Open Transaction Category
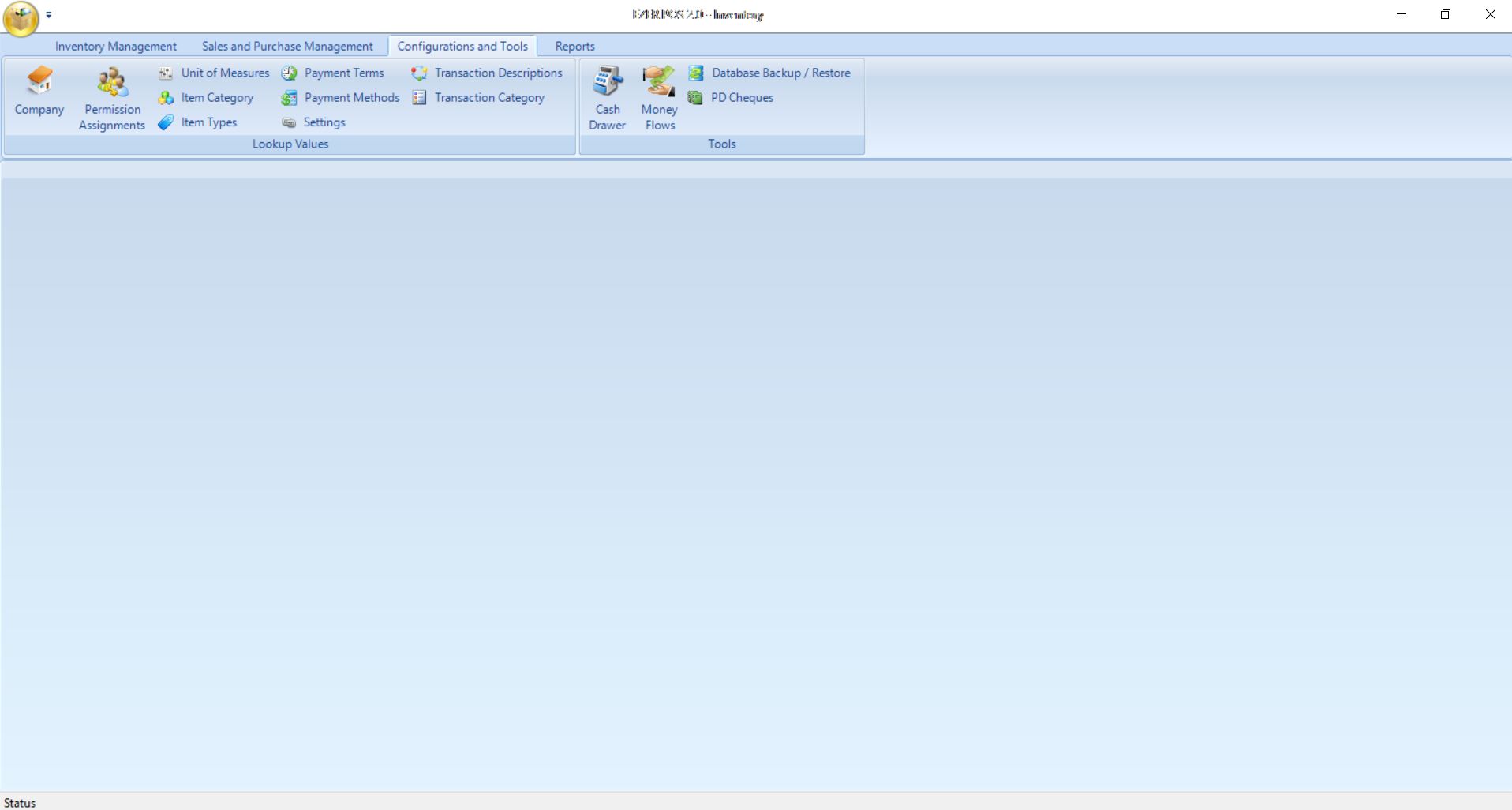 (x=478, y=98)
